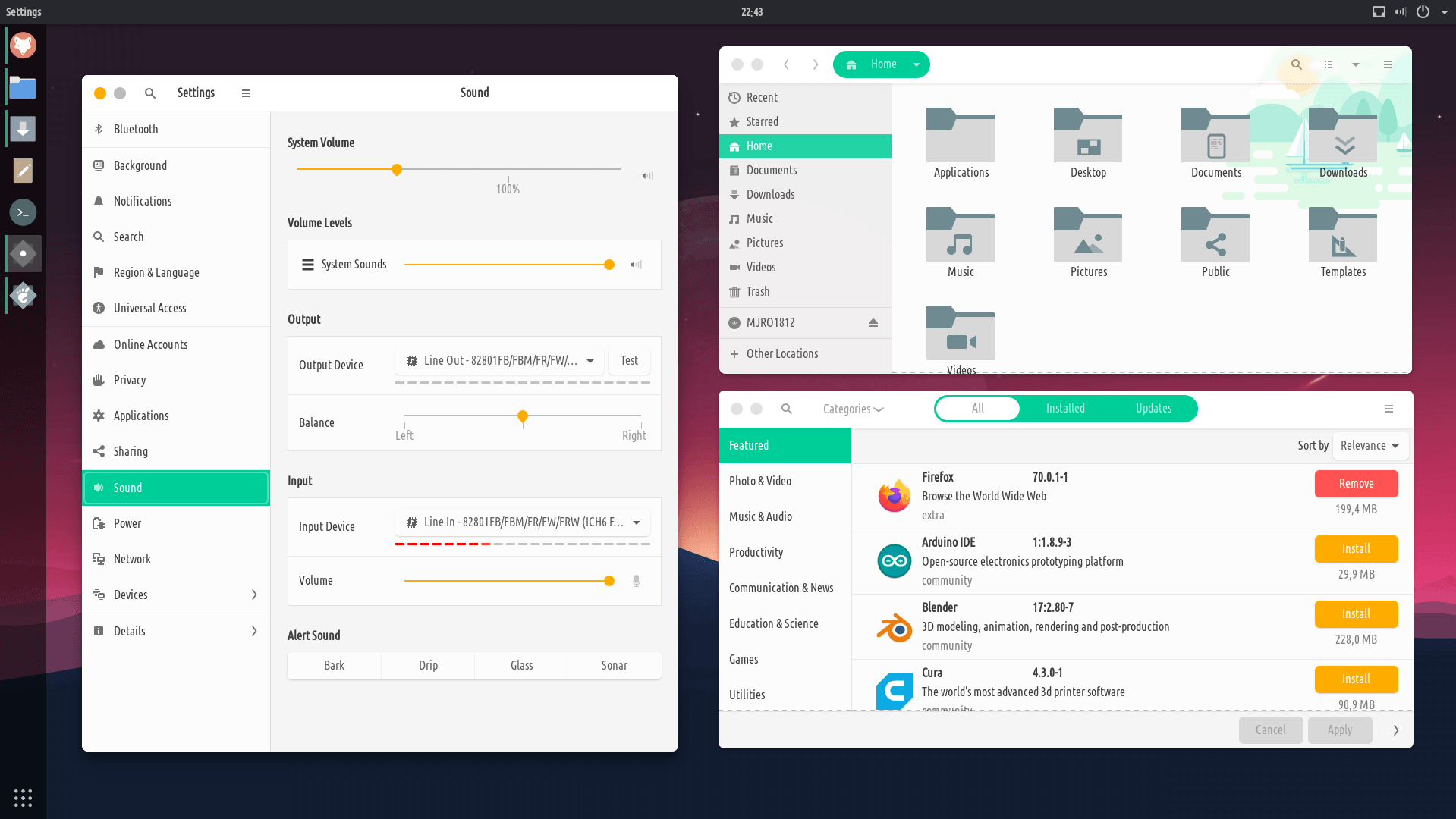This screenshot has height=819, width=1456.
Task: Click the Test output button
Action: point(629,361)
